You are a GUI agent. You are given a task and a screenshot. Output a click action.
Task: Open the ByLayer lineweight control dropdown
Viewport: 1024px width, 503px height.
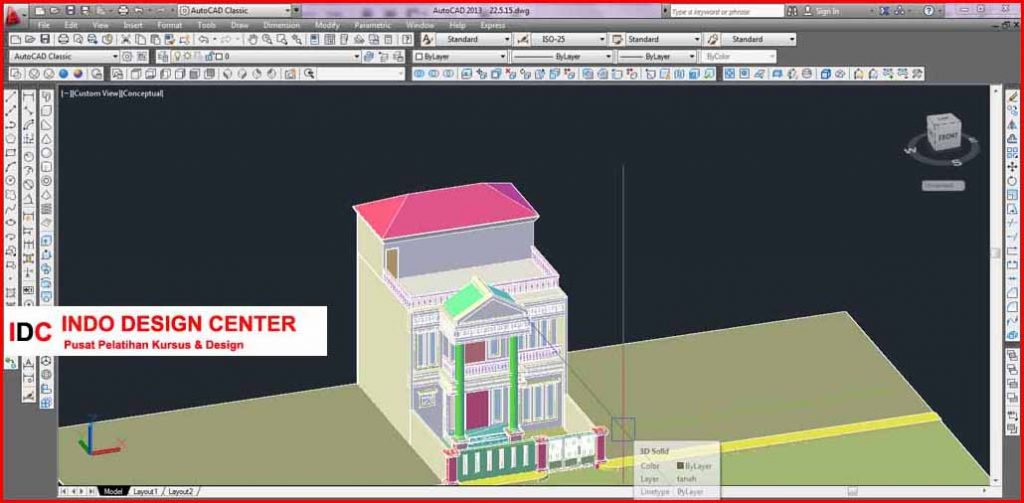[657, 57]
